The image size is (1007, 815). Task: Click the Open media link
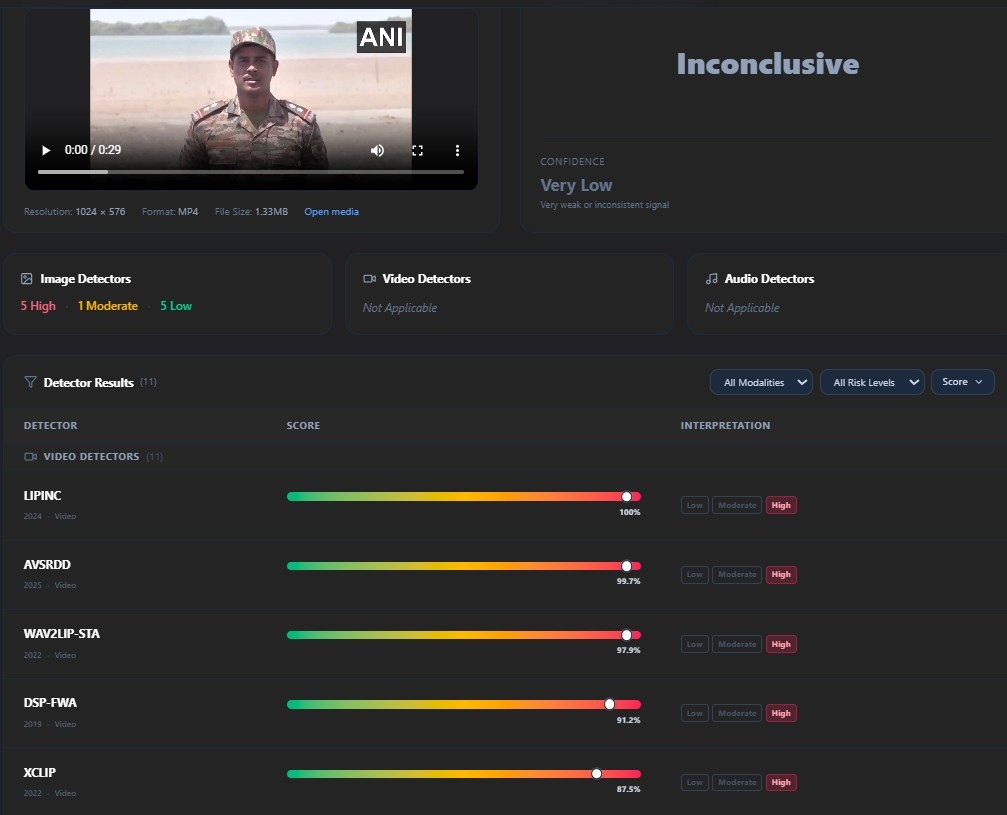tap(331, 212)
